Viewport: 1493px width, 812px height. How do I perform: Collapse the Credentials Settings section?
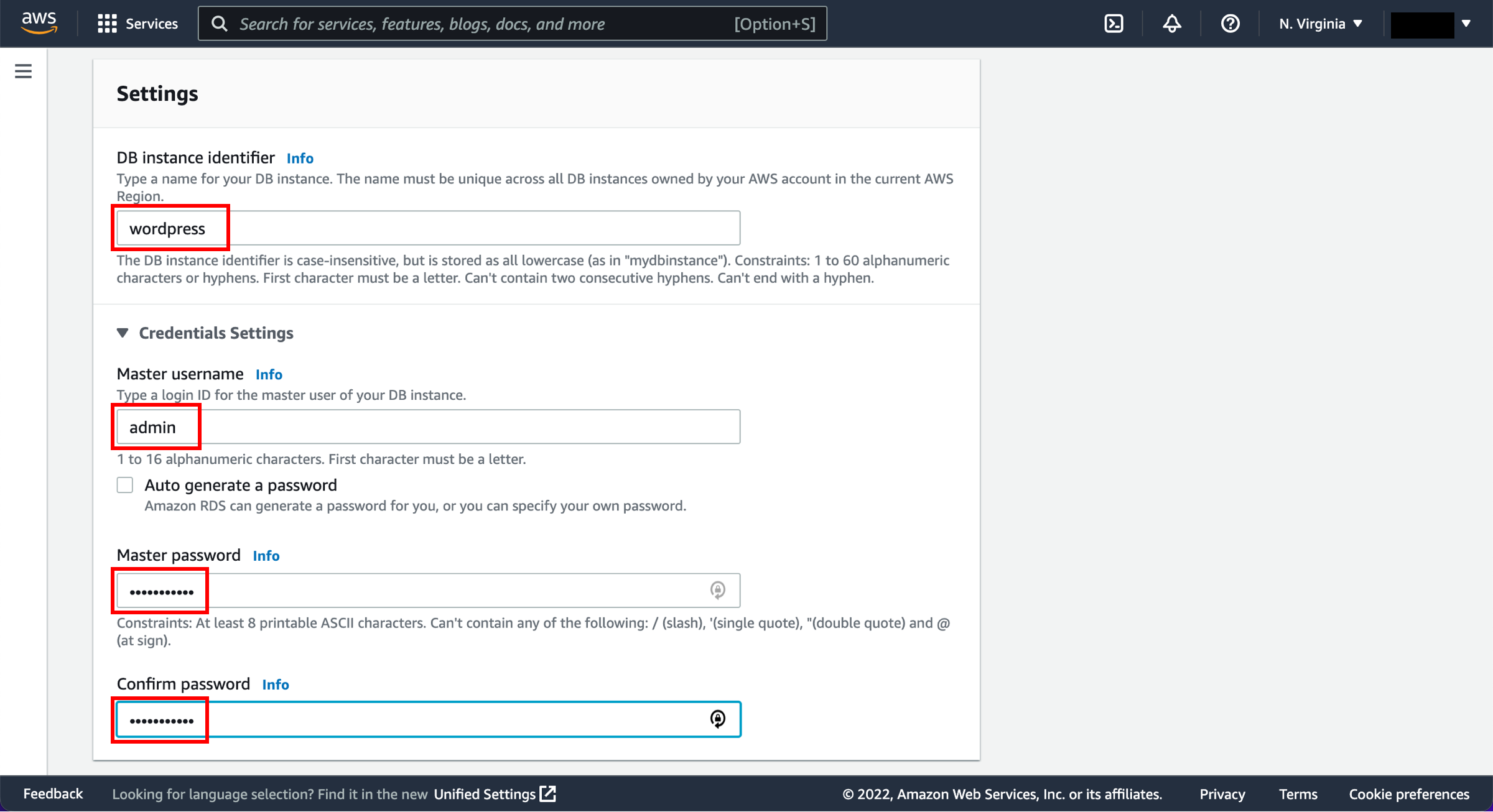[123, 333]
